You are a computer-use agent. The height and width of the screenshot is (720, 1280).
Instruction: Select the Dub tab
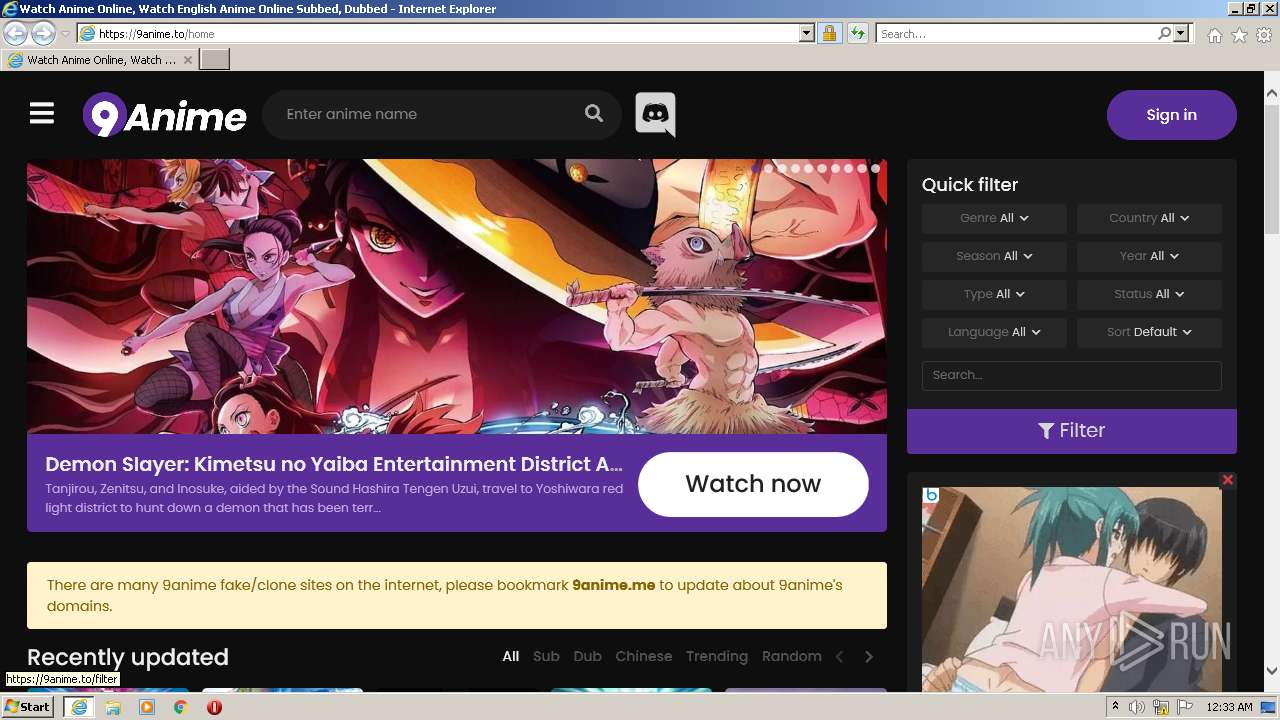[x=587, y=656]
